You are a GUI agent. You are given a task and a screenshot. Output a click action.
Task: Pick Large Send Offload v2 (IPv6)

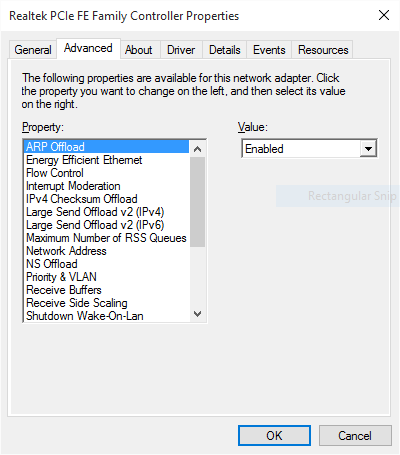(107, 225)
